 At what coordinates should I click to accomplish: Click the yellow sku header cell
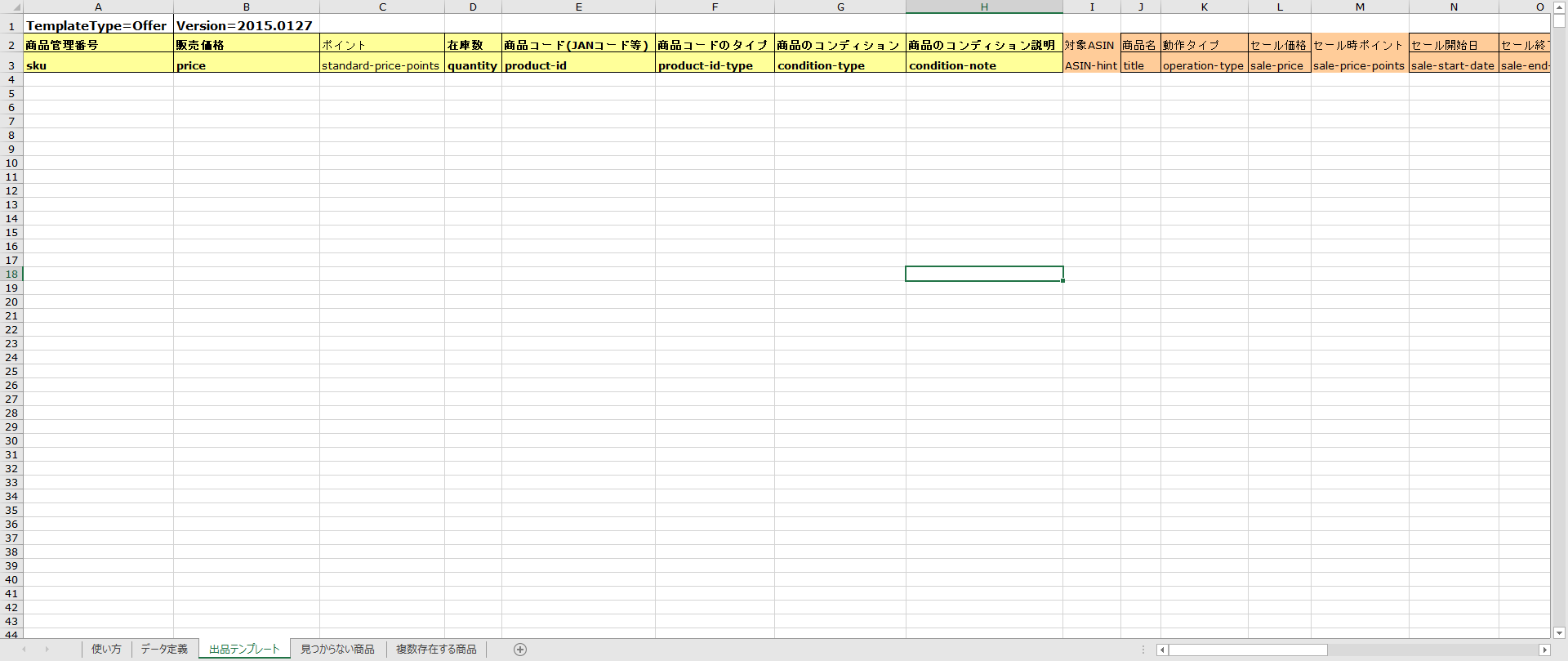point(98,65)
